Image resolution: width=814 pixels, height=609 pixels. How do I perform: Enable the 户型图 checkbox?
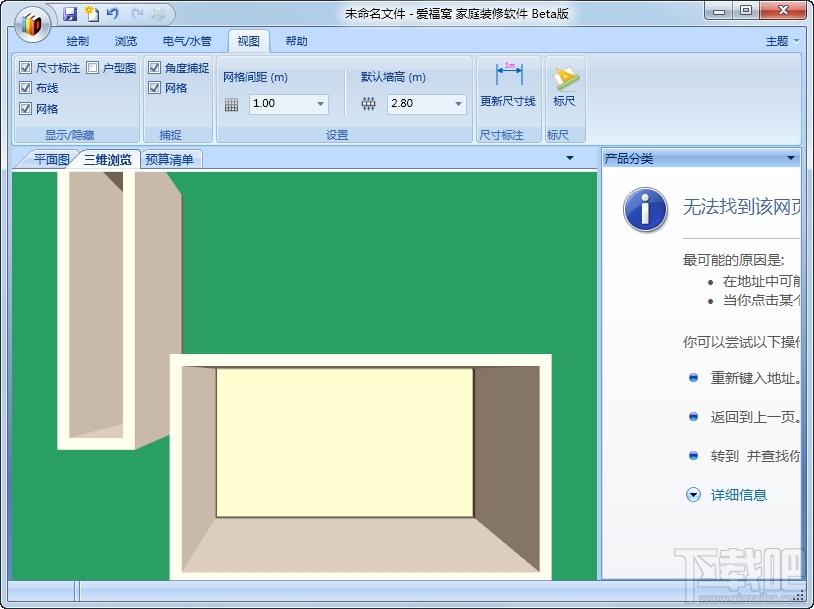(x=92, y=67)
